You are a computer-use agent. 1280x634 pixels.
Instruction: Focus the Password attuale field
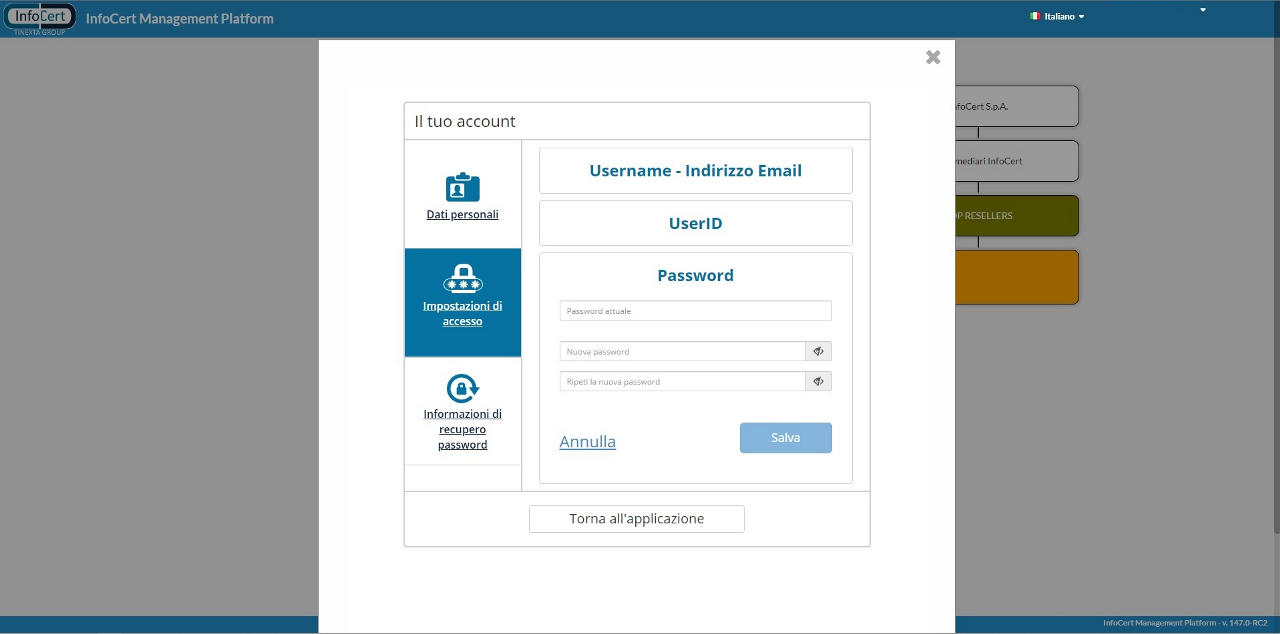pyautogui.click(x=695, y=311)
